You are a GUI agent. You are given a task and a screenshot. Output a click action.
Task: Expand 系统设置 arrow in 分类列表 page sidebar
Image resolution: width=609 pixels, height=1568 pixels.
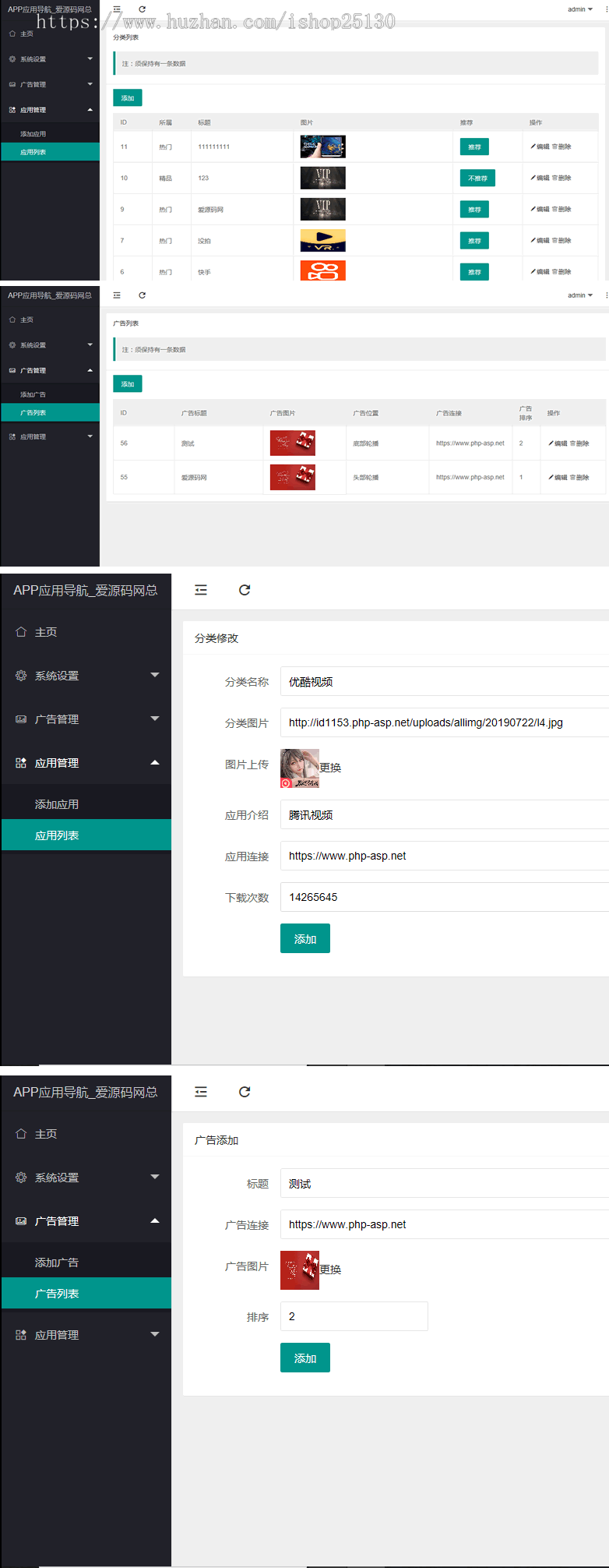(x=90, y=59)
